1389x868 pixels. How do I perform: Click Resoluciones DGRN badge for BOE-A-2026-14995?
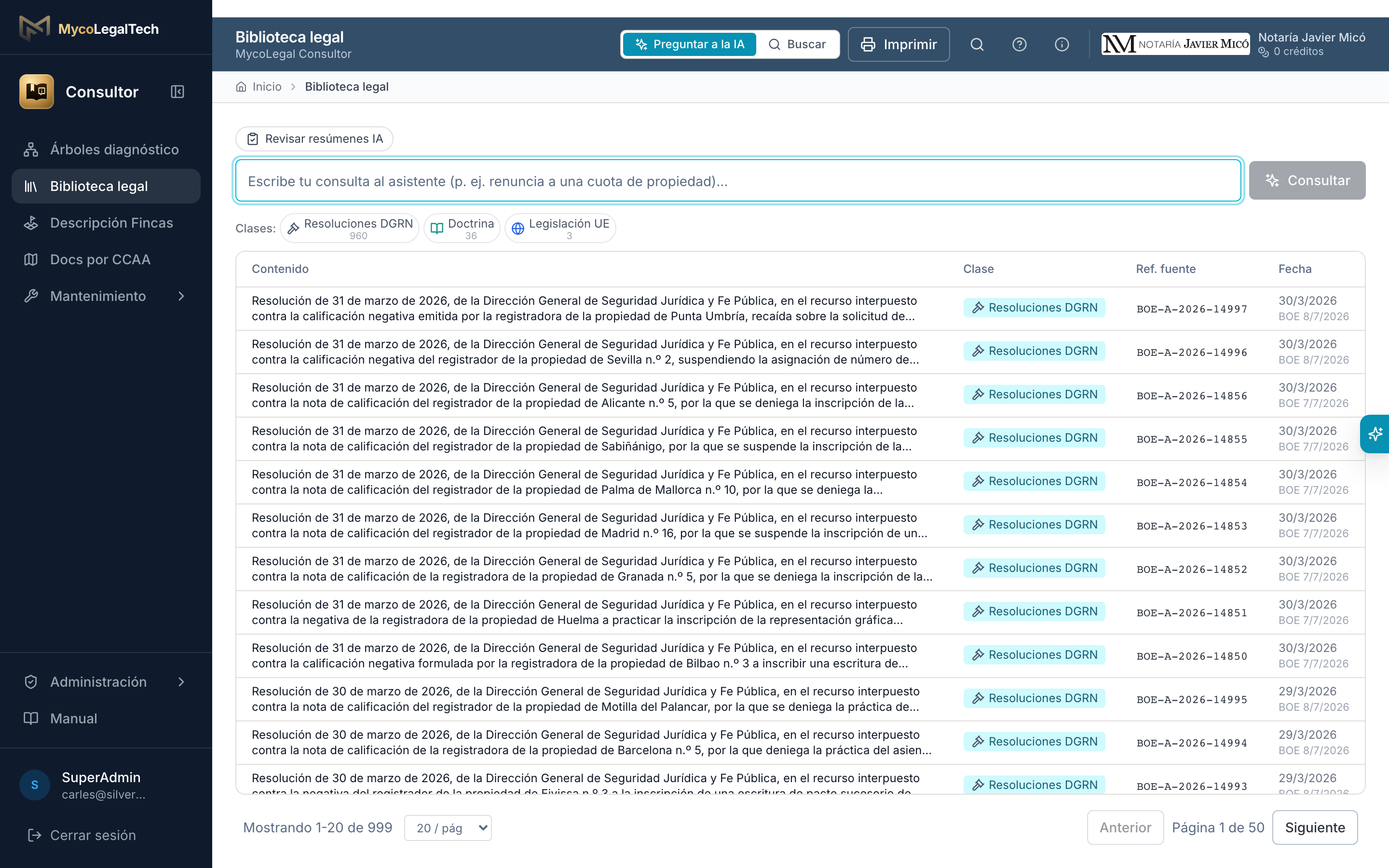pyautogui.click(x=1035, y=698)
